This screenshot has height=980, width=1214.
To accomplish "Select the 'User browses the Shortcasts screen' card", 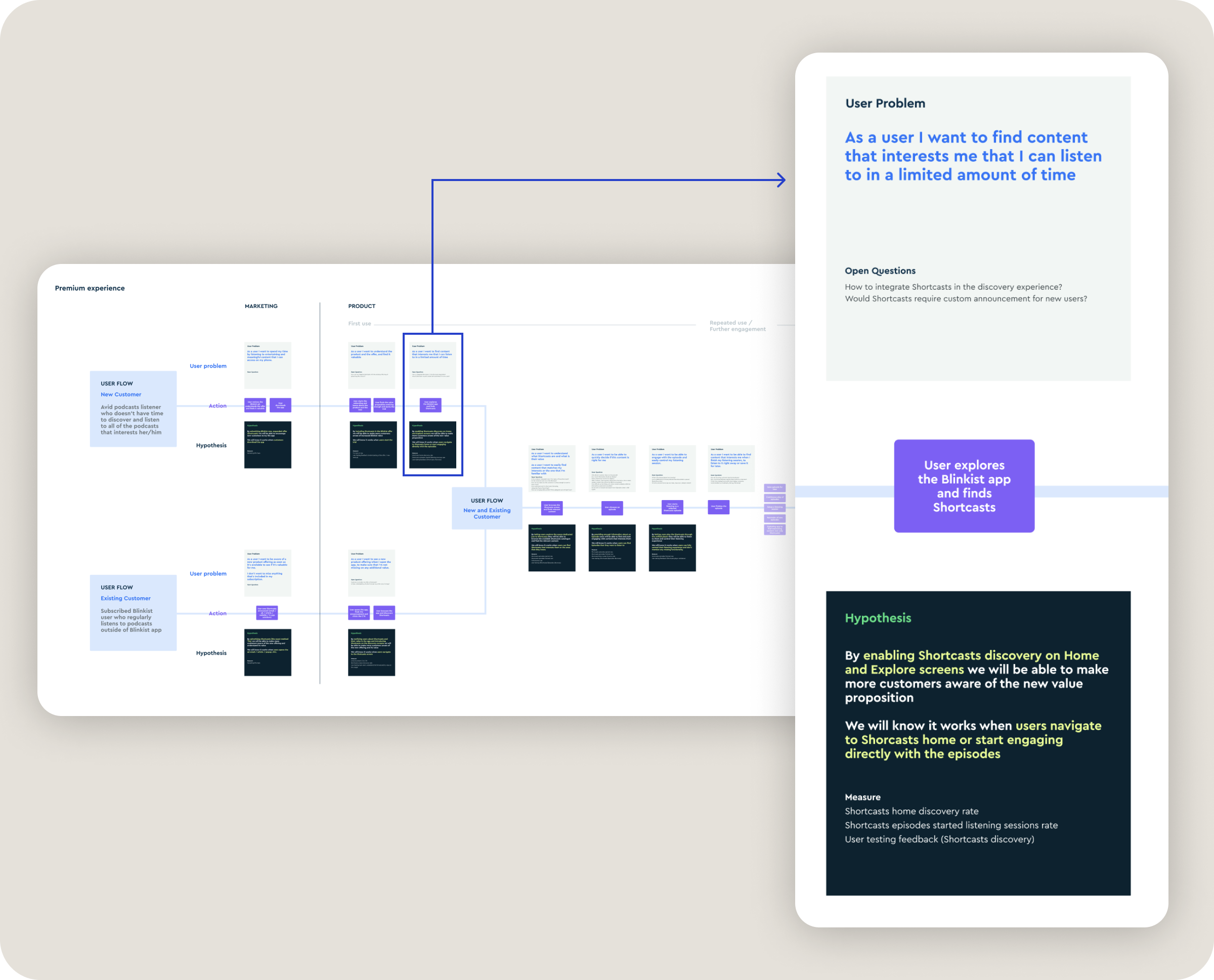I will pyautogui.click(x=552, y=508).
